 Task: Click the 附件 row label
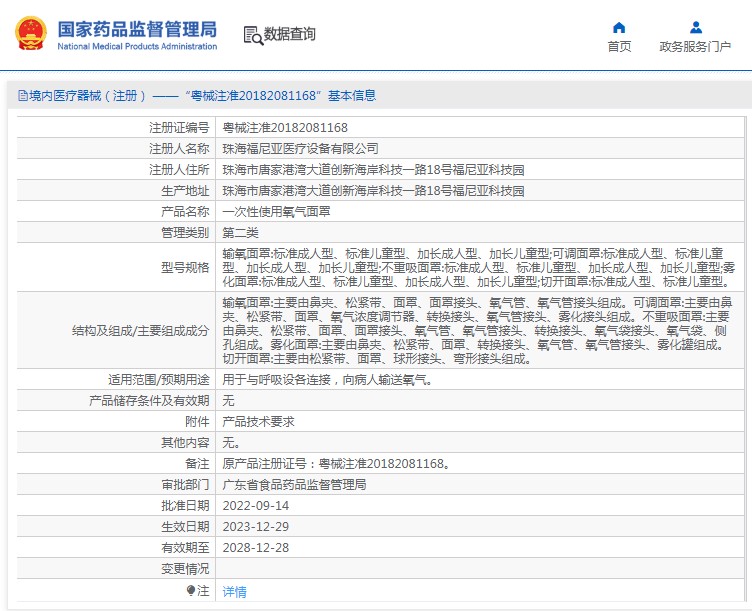click(x=197, y=422)
